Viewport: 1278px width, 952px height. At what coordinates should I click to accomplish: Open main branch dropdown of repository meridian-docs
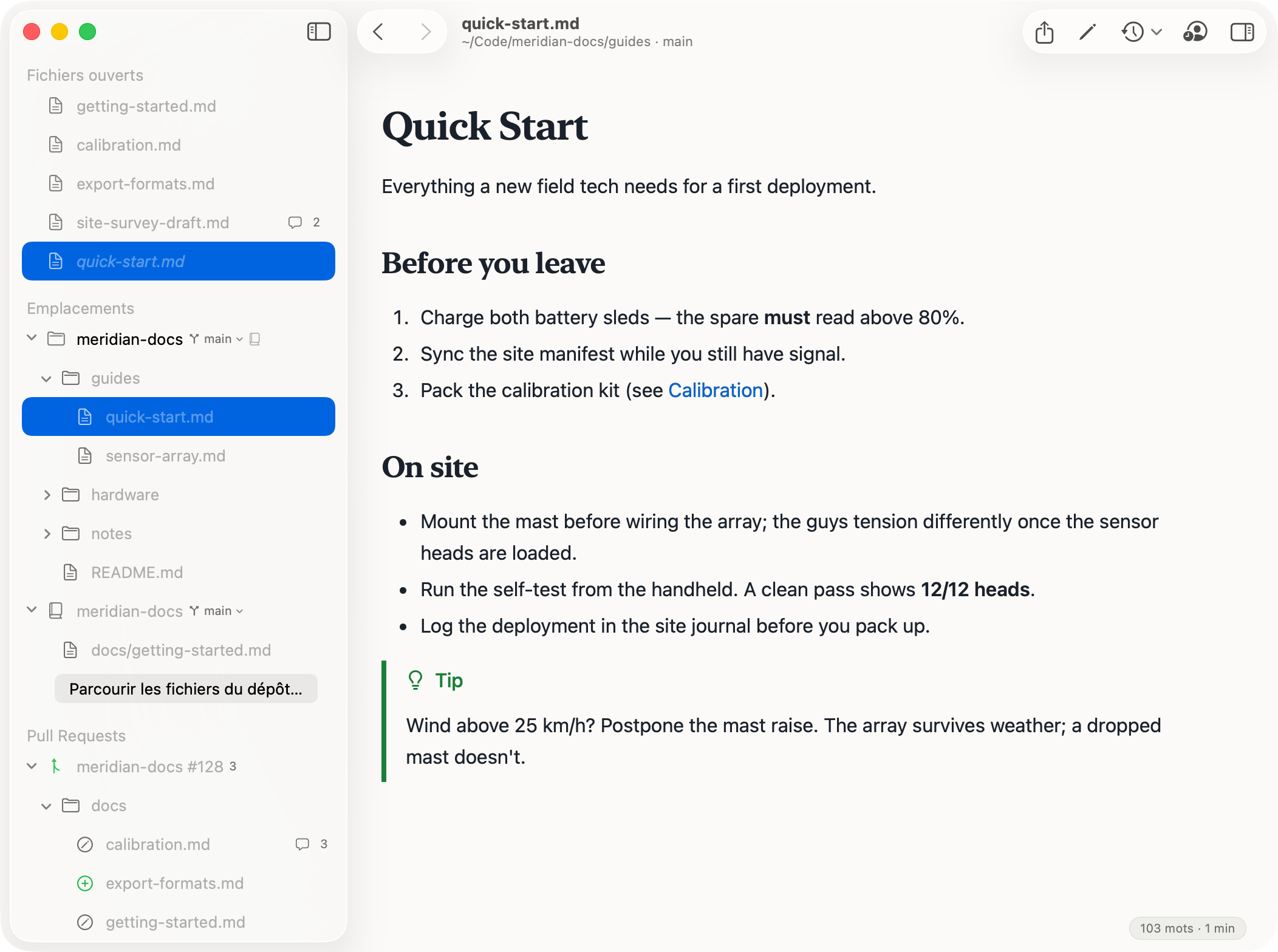point(217,611)
